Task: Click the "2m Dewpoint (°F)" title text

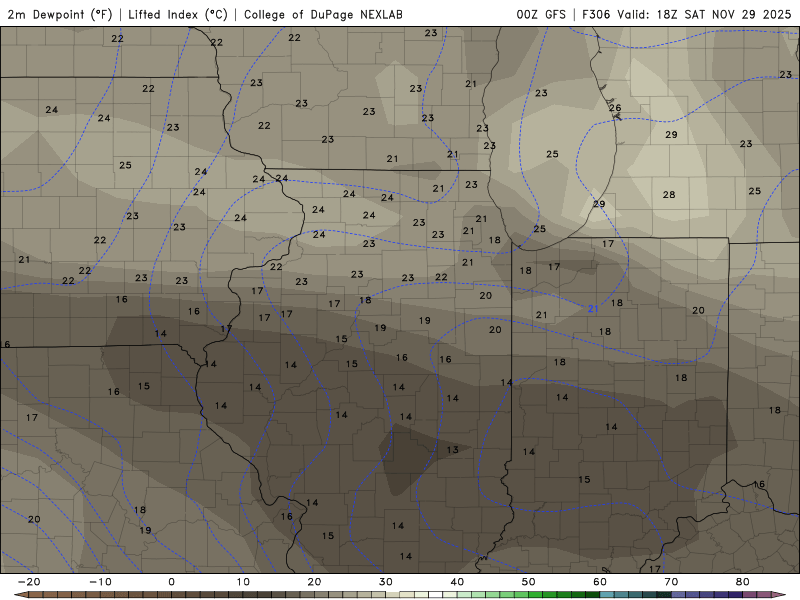Action: tap(60, 15)
